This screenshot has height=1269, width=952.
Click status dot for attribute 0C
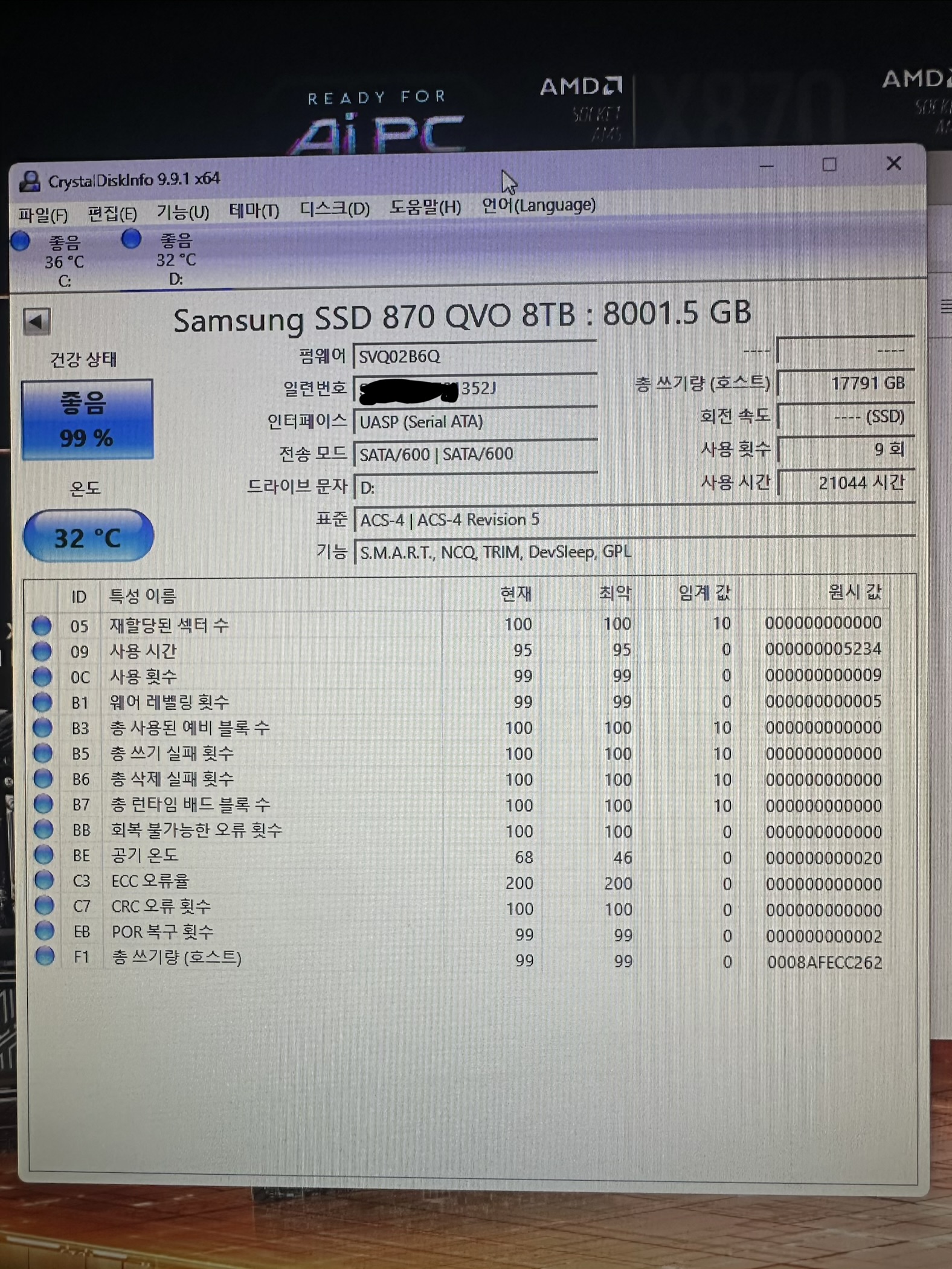[x=42, y=676]
